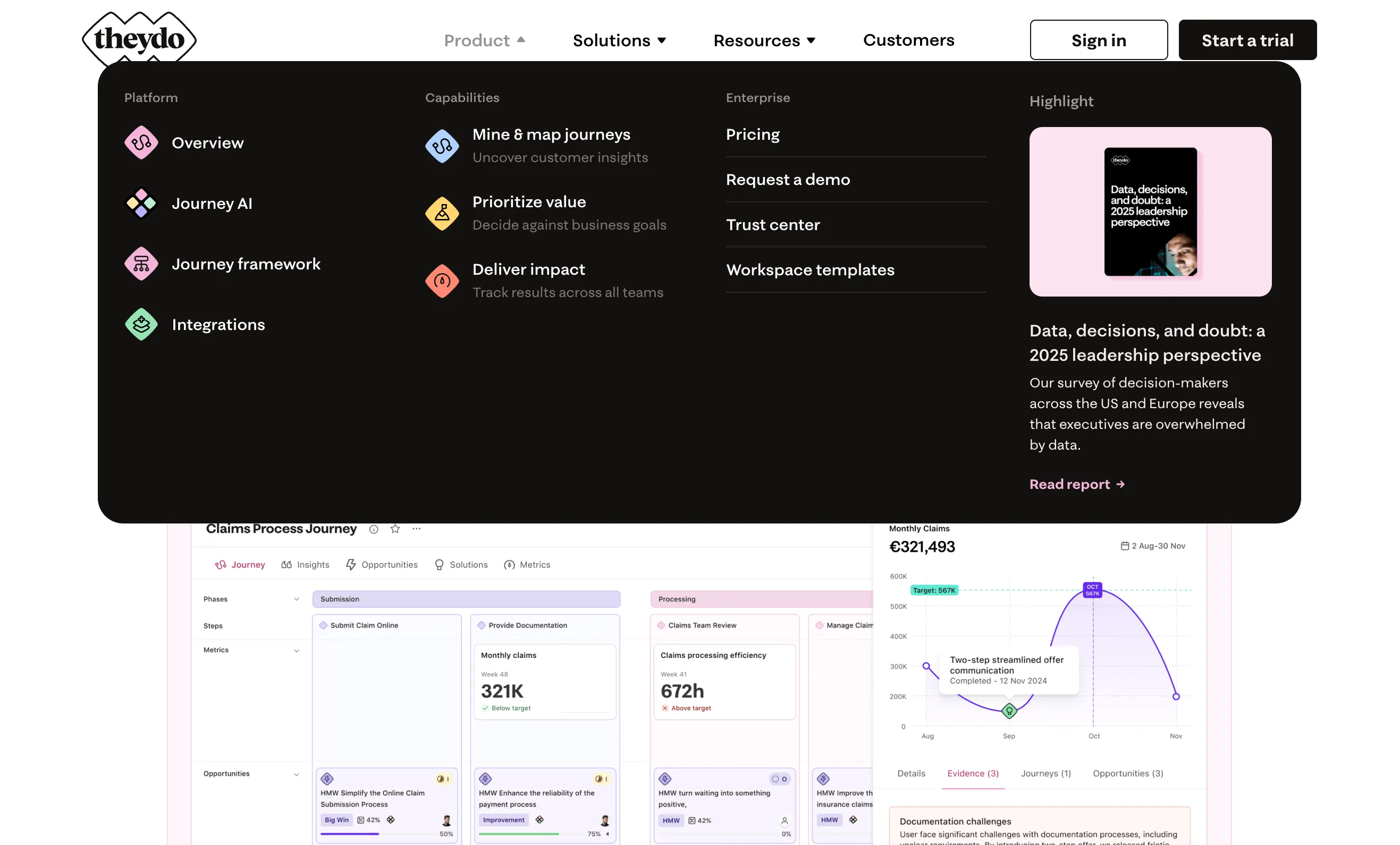Viewport: 1400px width, 845px height.
Task: Click the Journey AI diamond icon
Action: 141,204
